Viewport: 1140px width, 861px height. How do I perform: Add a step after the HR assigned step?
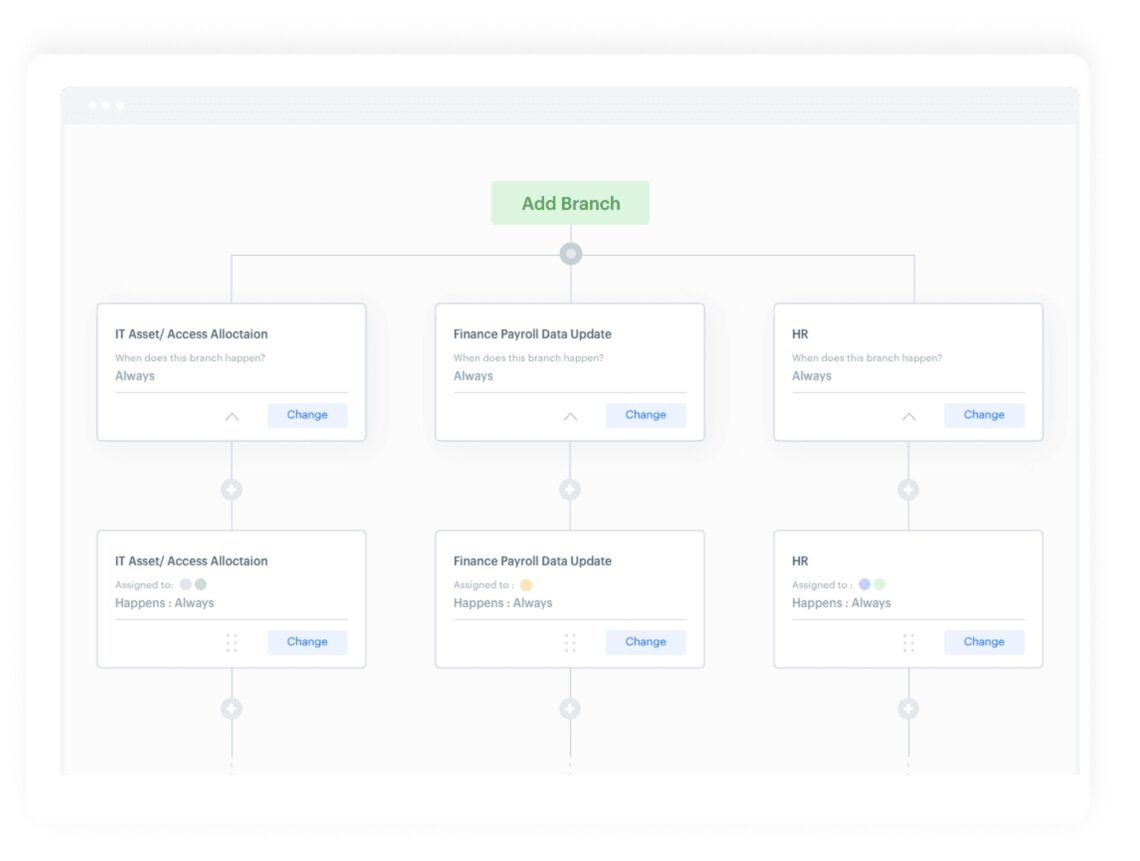click(908, 708)
